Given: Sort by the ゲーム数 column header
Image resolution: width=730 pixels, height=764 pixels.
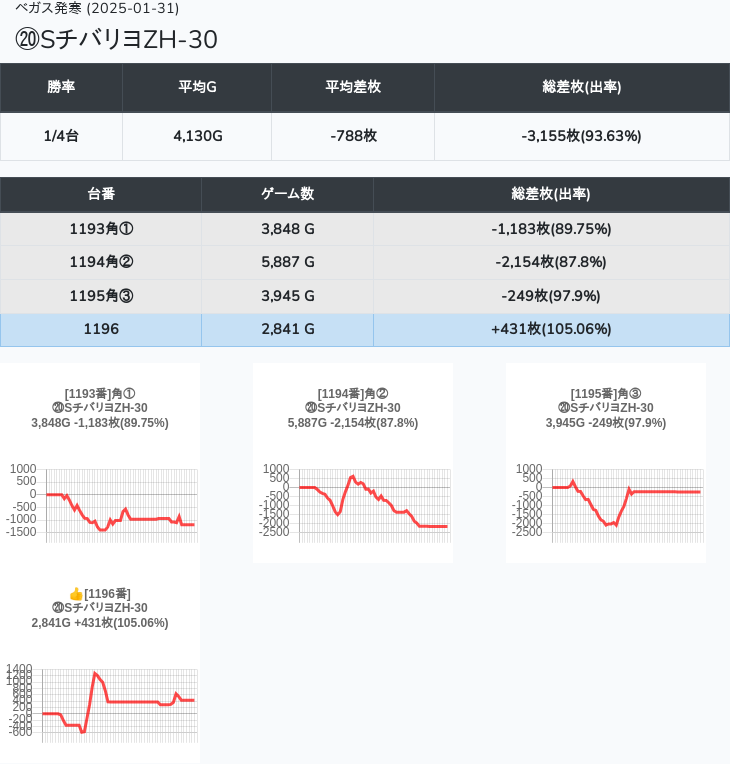Looking at the screenshot, I should tap(287, 194).
